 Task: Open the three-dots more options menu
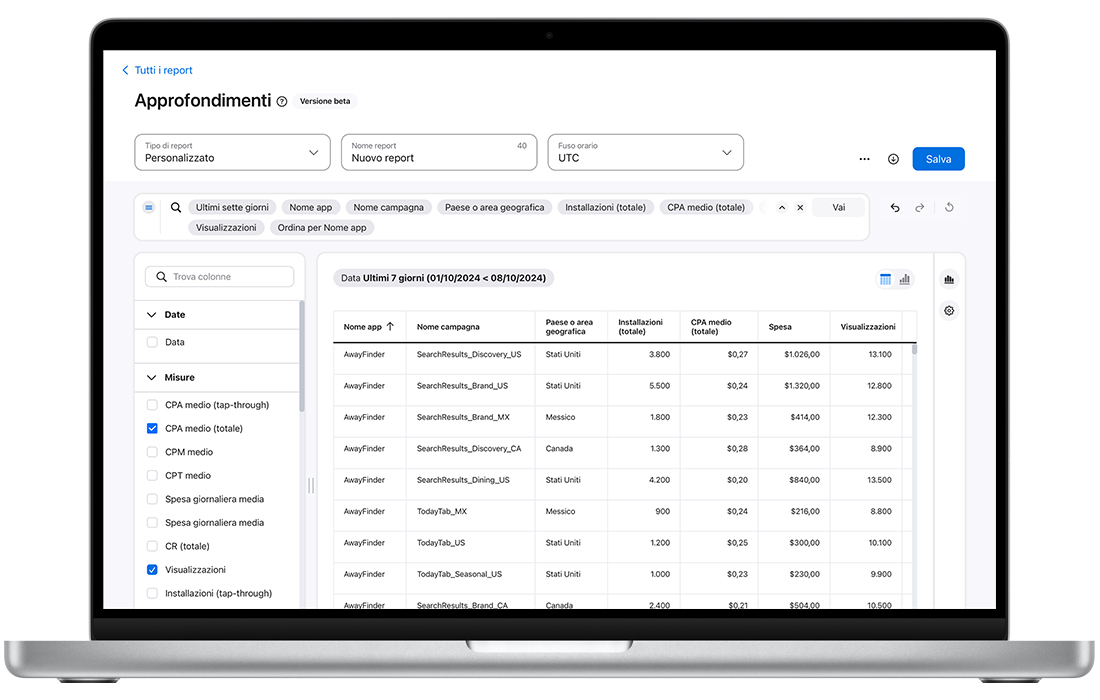[864, 159]
